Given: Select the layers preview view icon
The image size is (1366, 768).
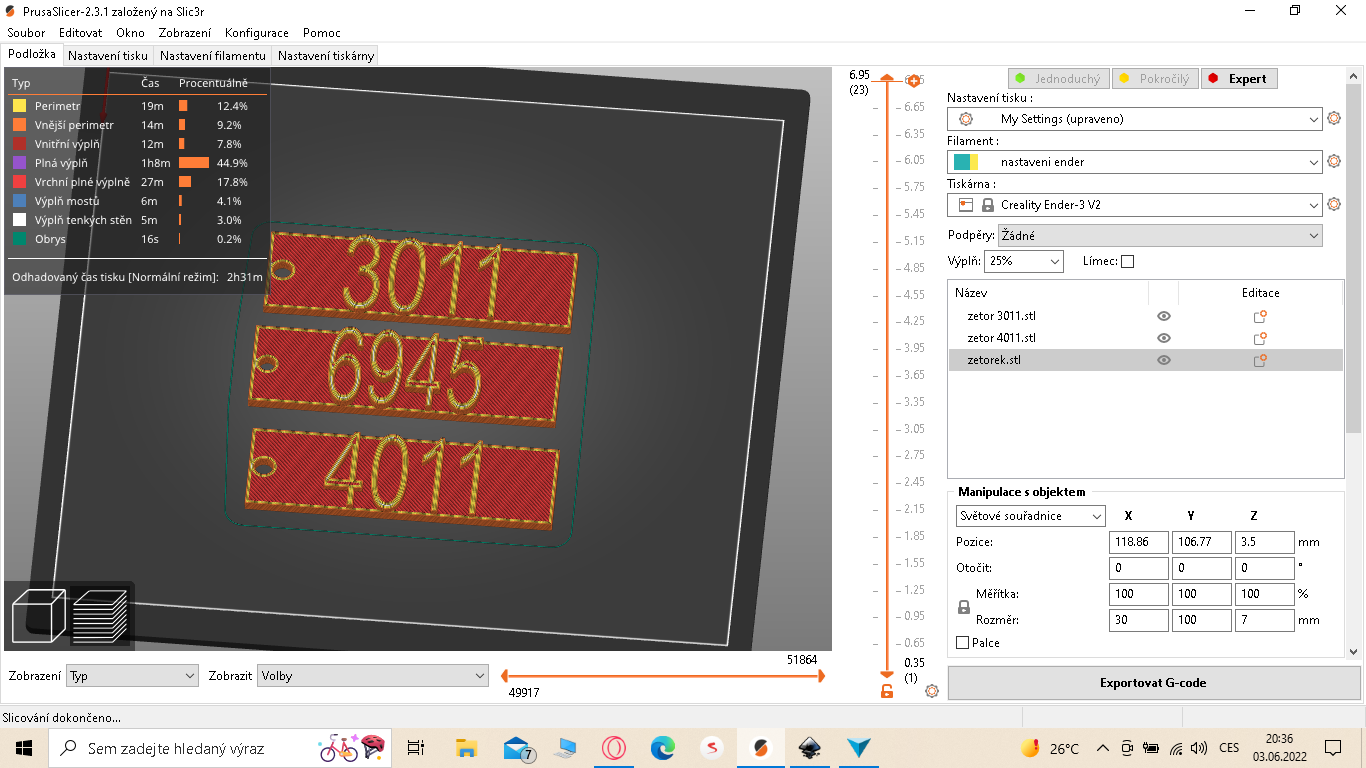Looking at the screenshot, I should pyautogui.click(x=100, y=615).
